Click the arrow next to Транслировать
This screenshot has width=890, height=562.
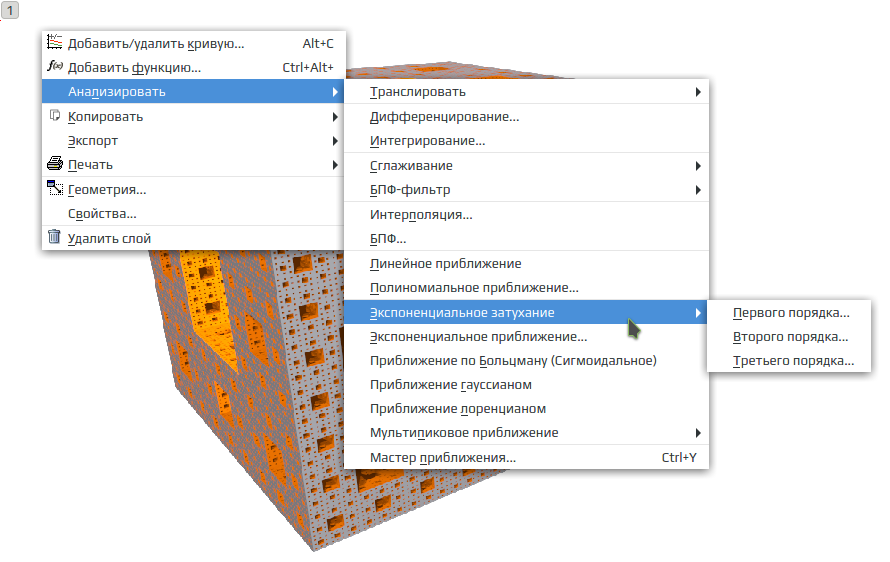(698, 92)
